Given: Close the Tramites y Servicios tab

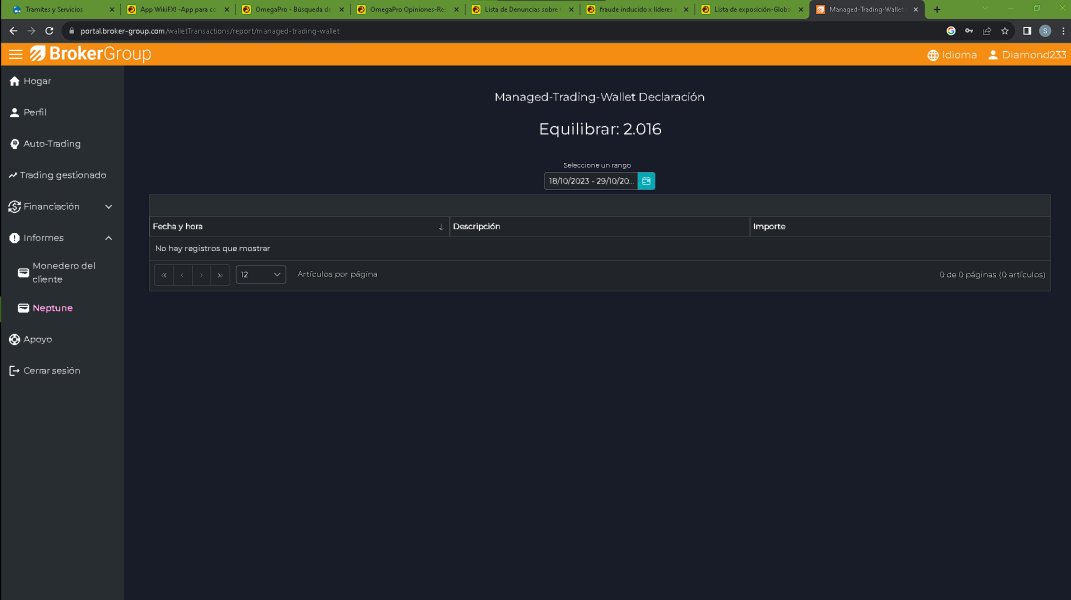Looking at the screenshot, I should [112, 10].
